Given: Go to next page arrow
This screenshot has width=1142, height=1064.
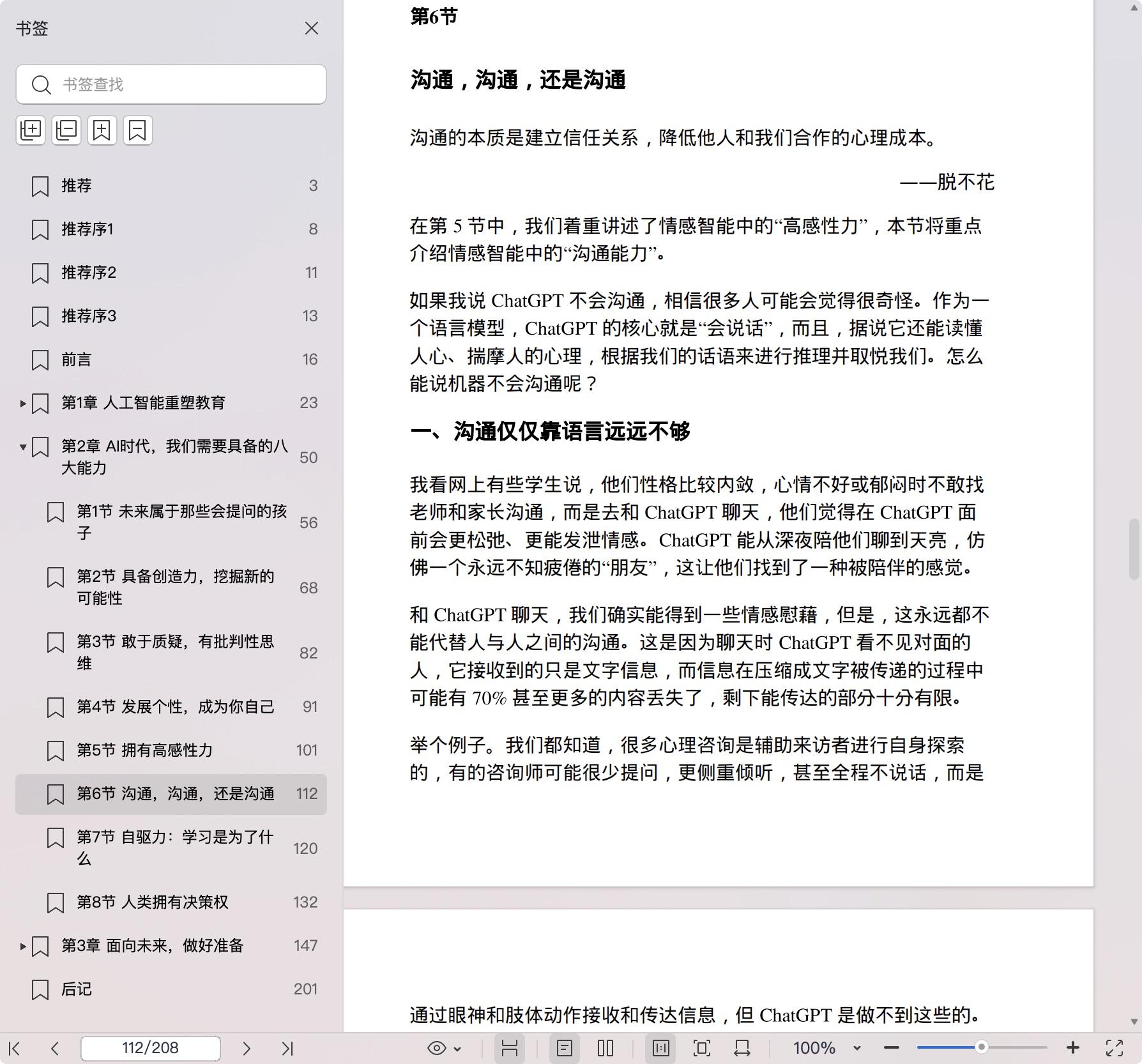Looking at the screenshot, I should 247,1048.
